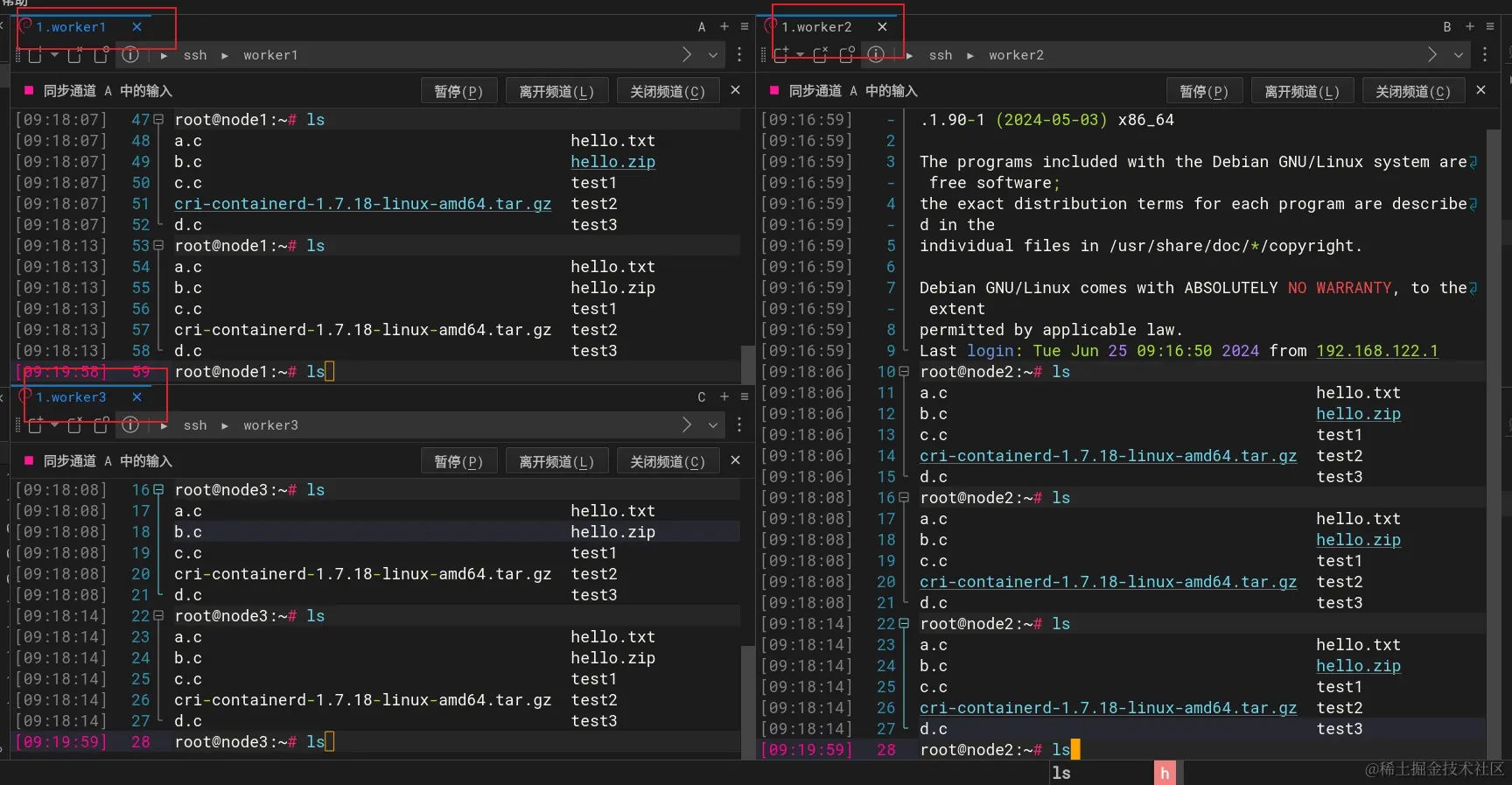This screenshot has height=785, width=1512.
Task: Click 暂停(P) button in worker2 pane
Action: (x=1204, y=91)
